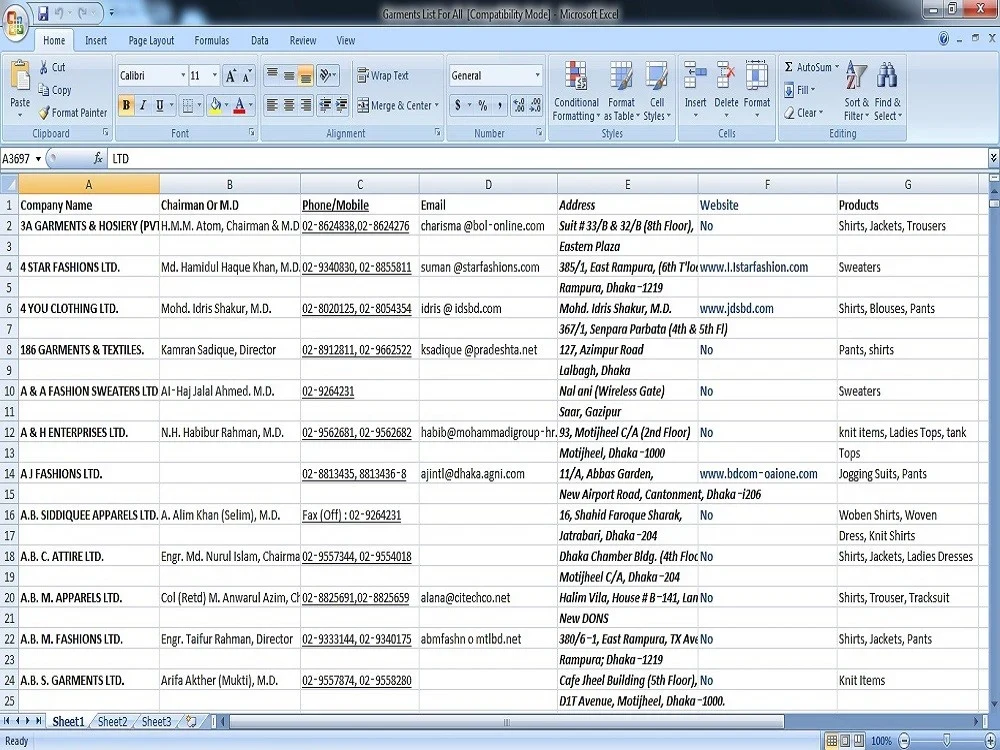This screenshot has width=1000, height=750.
Task: Open the Font Color dropdown arrow
Action: pyautogui.click(x=251, y=105)
